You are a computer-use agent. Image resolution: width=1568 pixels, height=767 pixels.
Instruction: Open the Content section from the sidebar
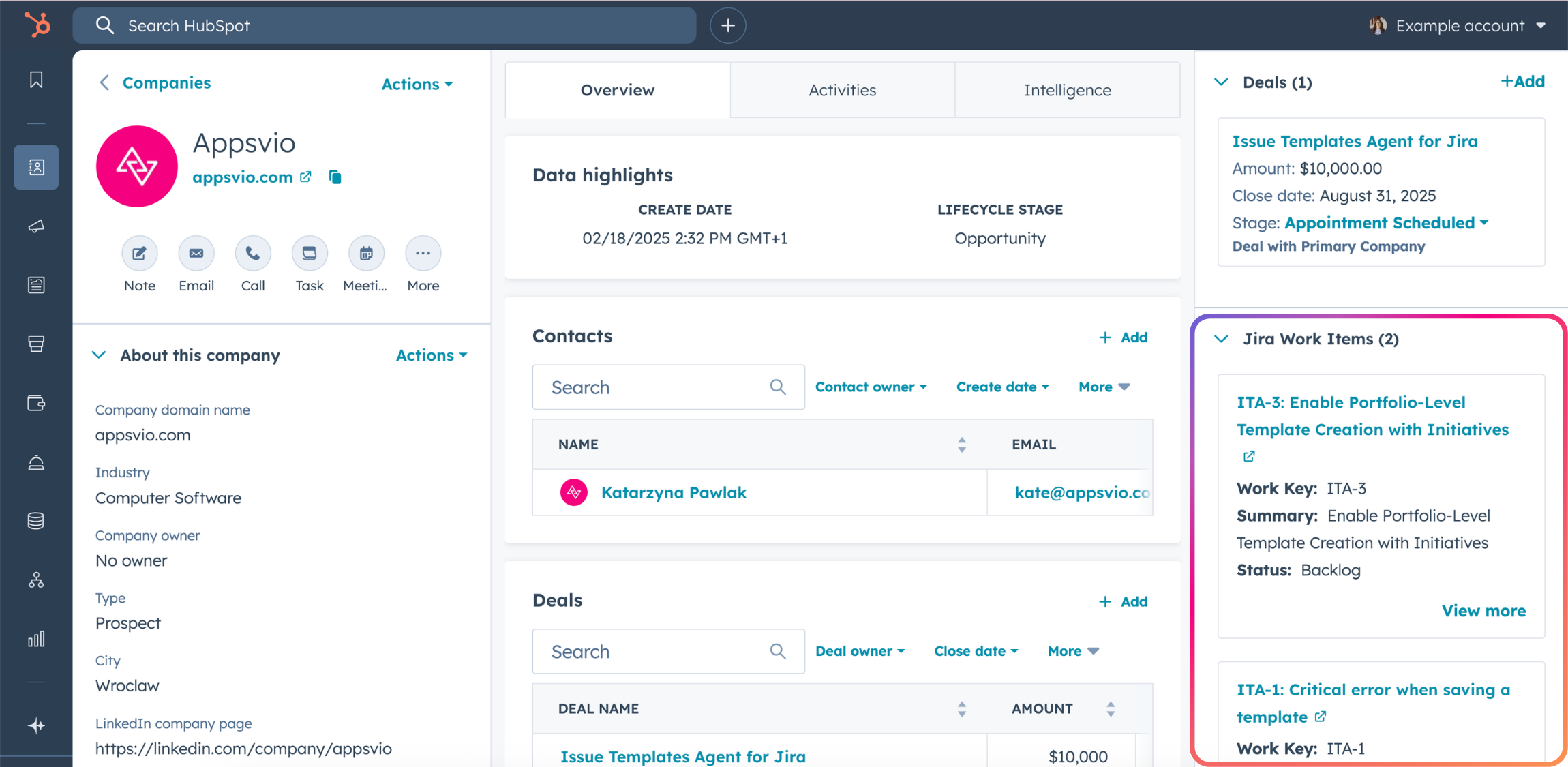coord(36,285)
